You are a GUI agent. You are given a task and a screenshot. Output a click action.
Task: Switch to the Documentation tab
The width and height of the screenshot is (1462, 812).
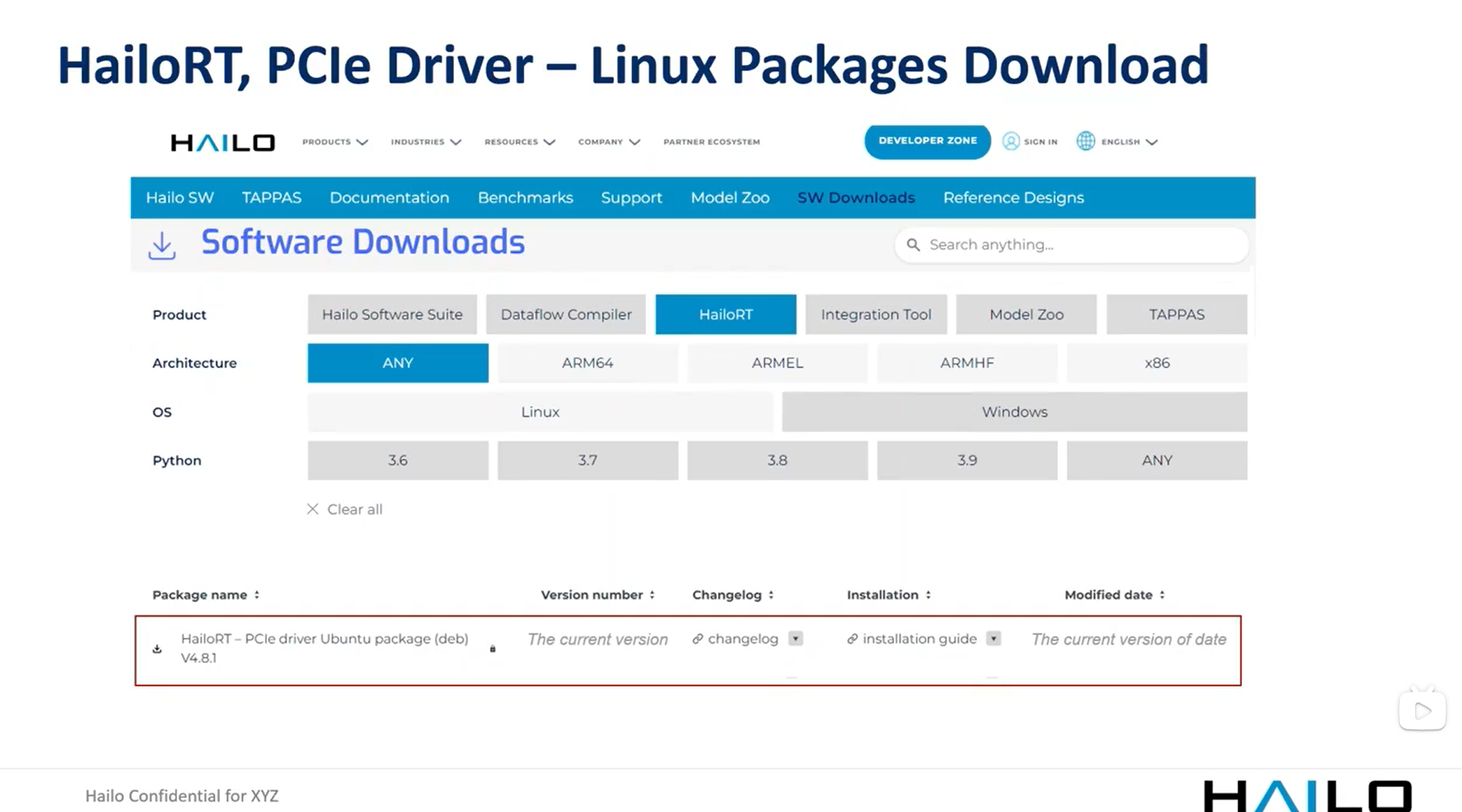tap(389, 198)
